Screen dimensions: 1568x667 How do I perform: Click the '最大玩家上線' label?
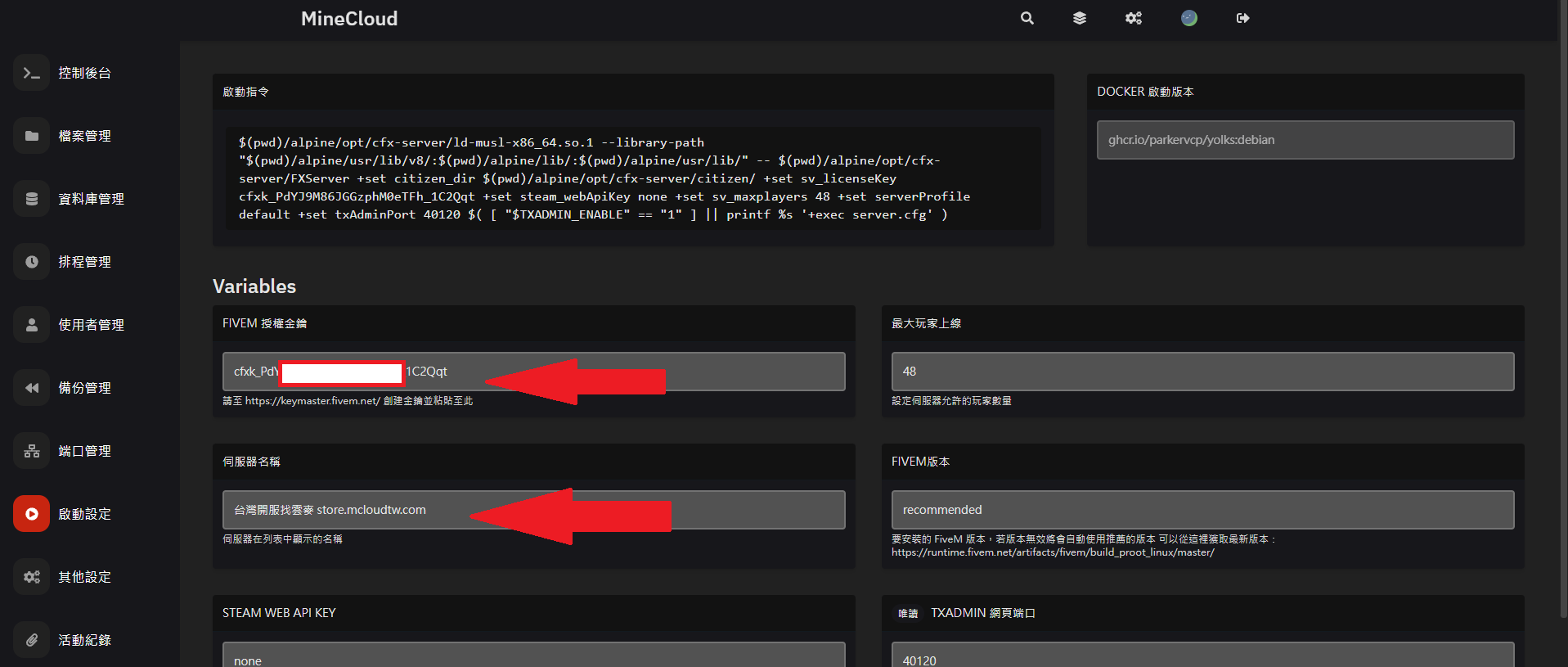[x=926, y=323]
